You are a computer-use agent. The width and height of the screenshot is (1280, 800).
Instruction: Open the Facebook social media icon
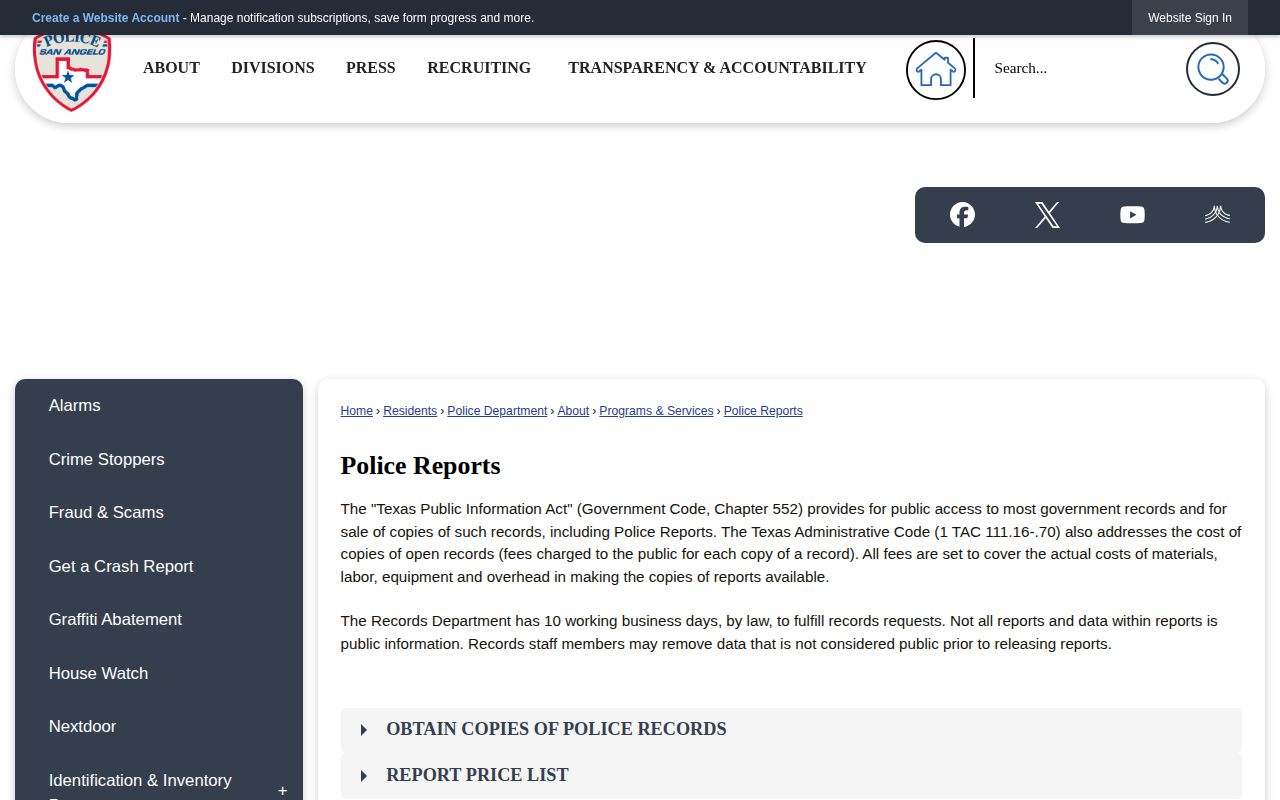(x=962, y=215)
